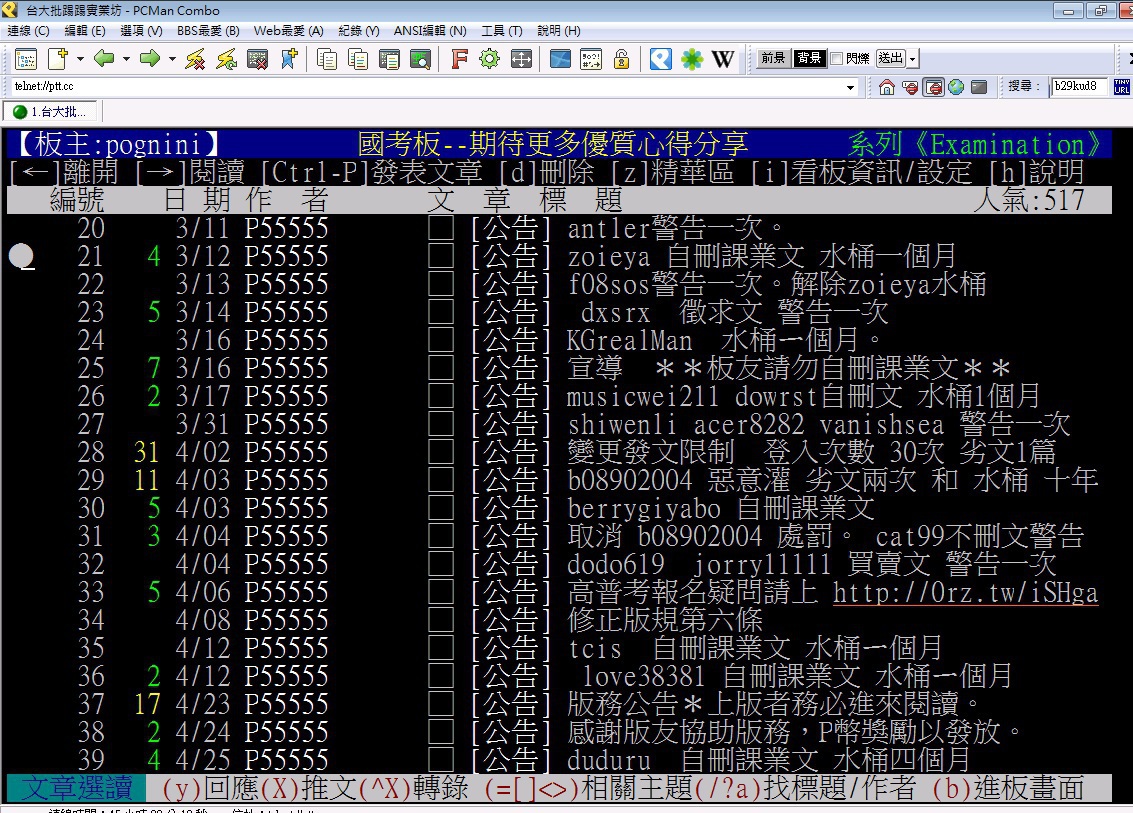Click post 20 antler警告一次
Image resolution: width=1133 pixels, height=813 pixels.
click(675, 228)
